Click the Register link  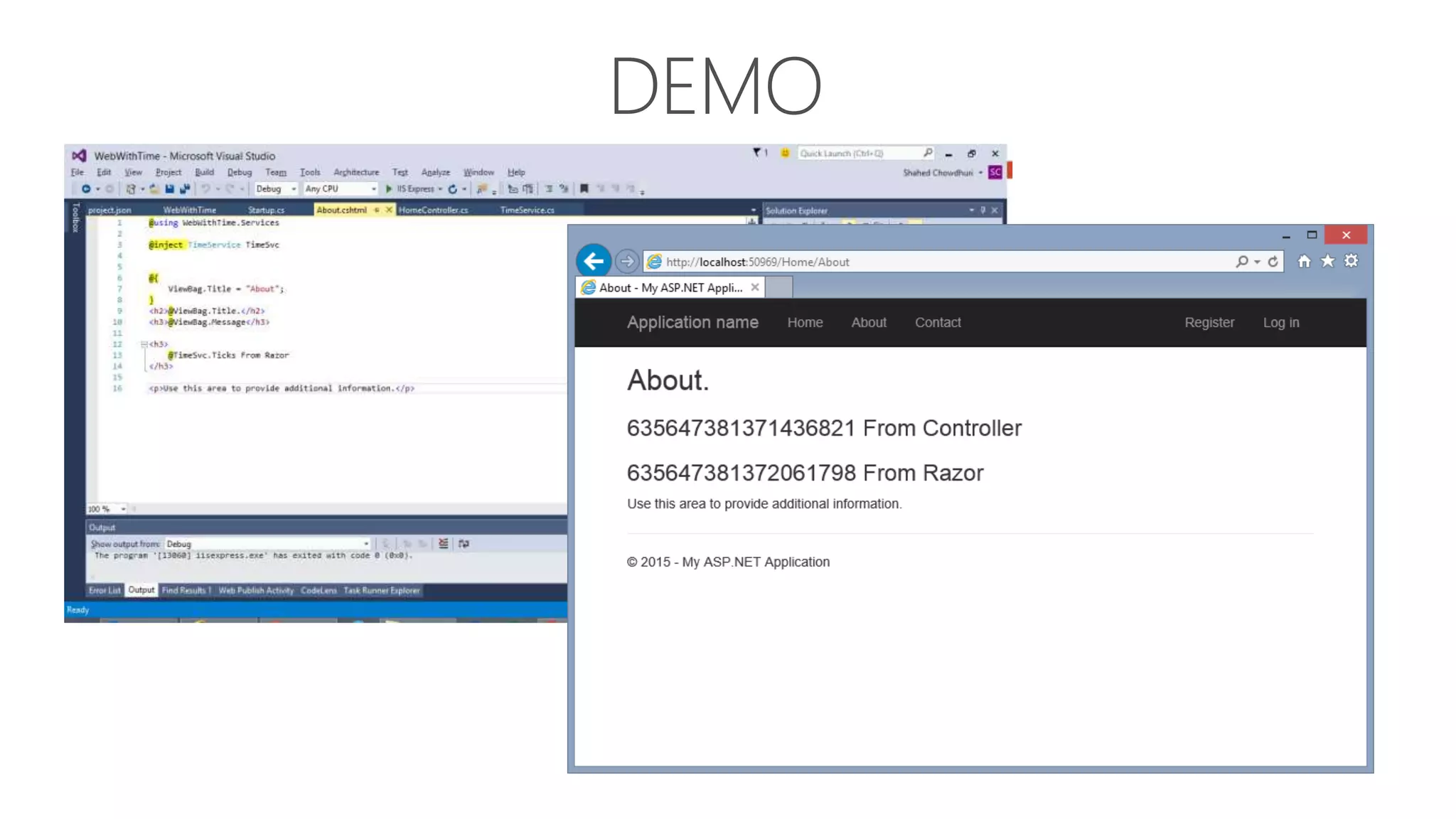1209,323
